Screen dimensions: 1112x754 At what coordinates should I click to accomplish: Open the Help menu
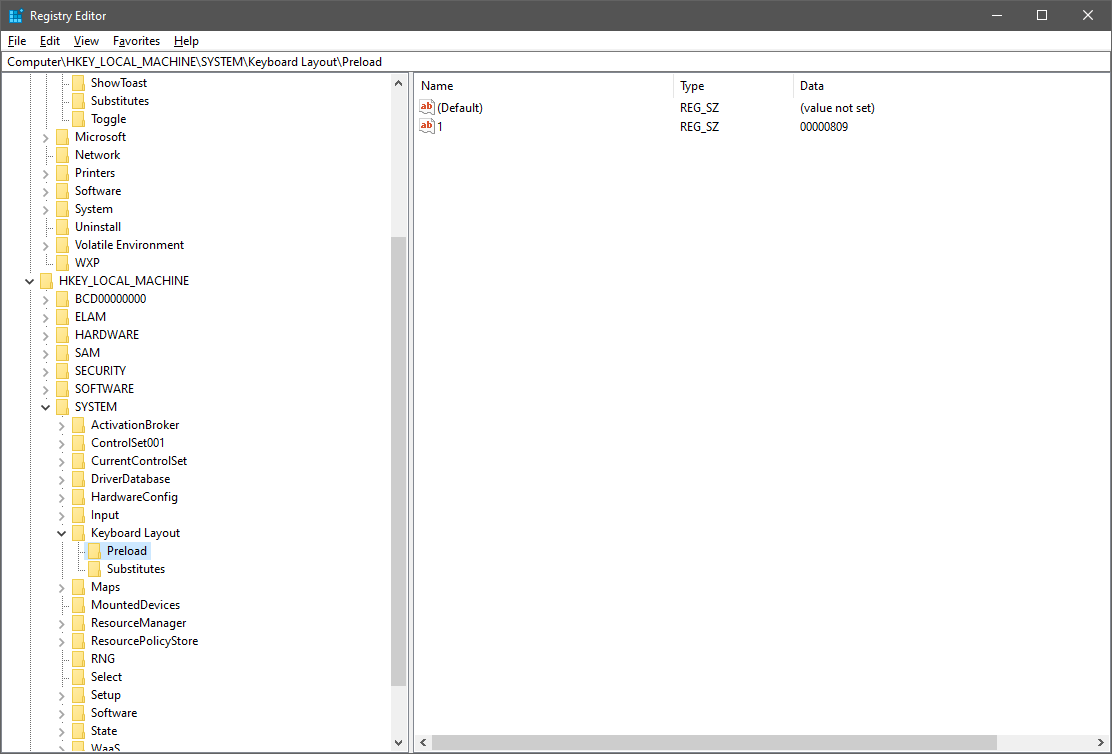186,41
